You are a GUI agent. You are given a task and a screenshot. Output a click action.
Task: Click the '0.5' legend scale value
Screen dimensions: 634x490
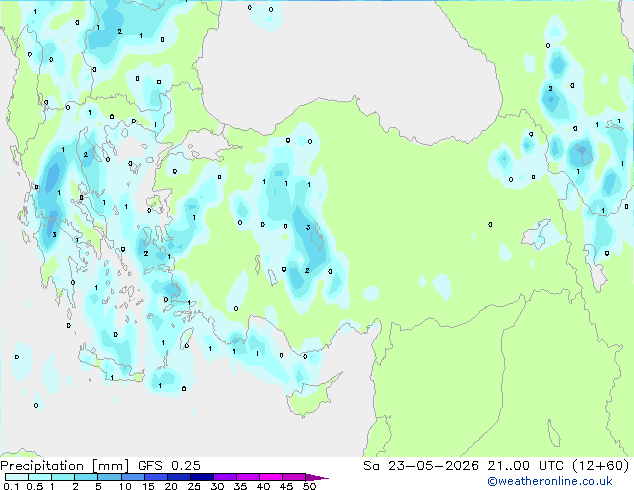pyautogui.click(x=34, y=486)
